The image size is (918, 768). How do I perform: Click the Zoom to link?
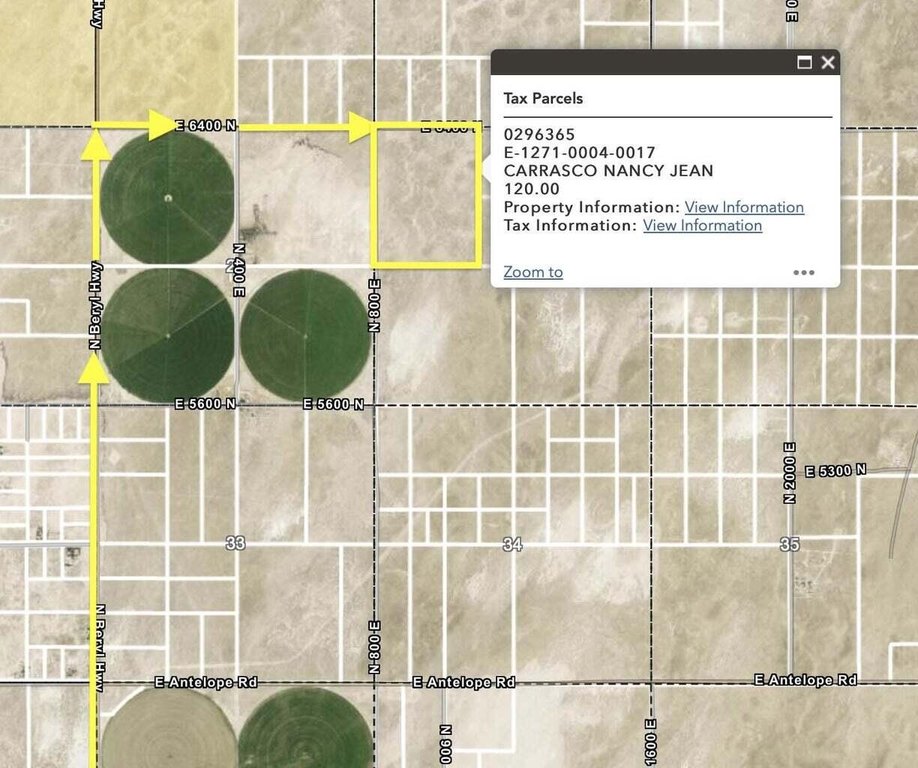[x=533, y=272]
